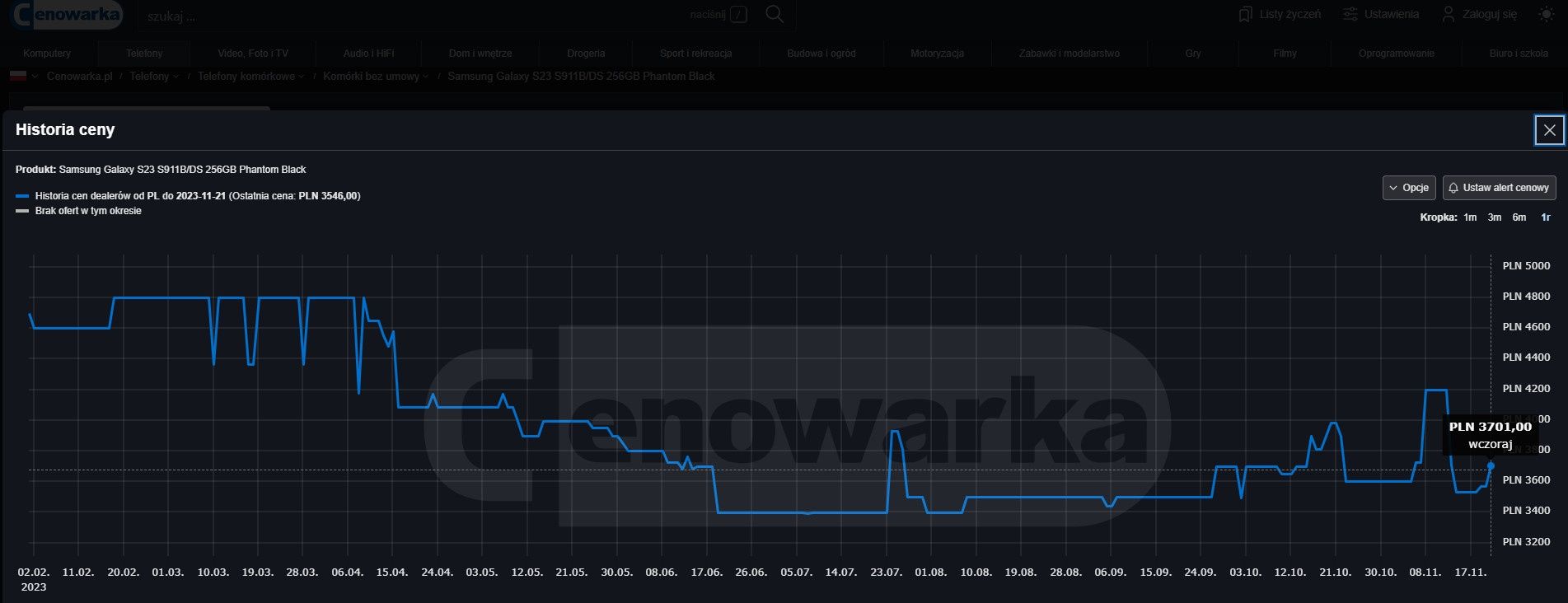
Task: Go to Cenowarka.pl breadcrumb link
Action: tap(79, 77)
